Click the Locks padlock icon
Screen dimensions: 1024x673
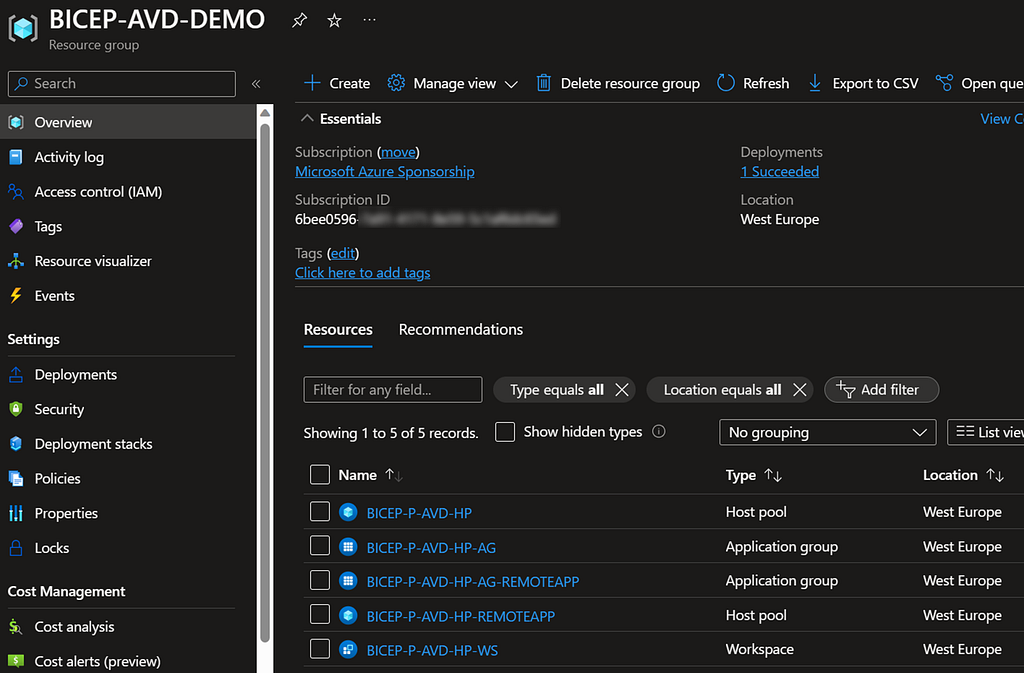pyautogui.click(x=16, y=548)
